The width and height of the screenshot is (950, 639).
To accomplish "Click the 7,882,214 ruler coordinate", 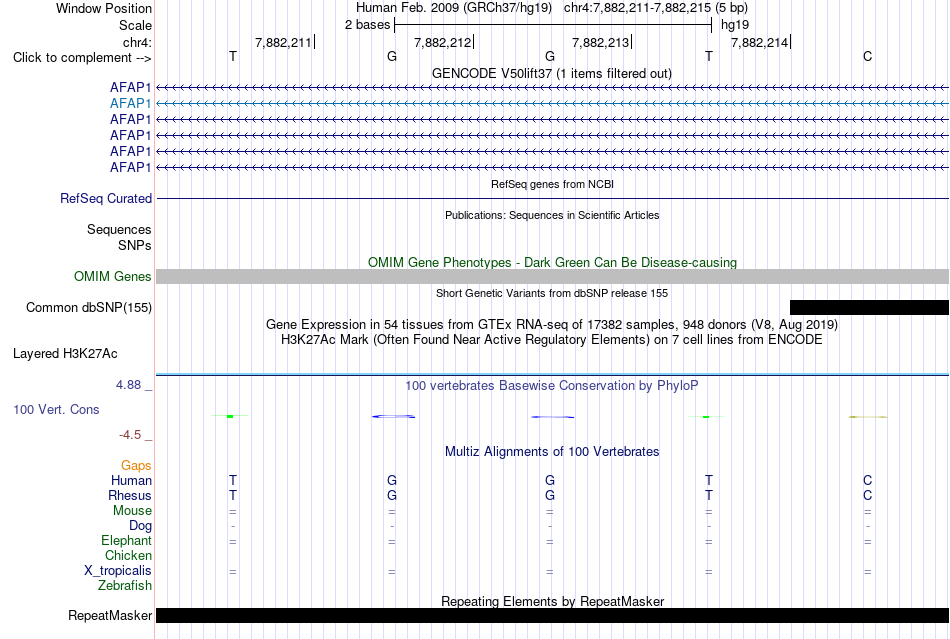I will [759, 42].
